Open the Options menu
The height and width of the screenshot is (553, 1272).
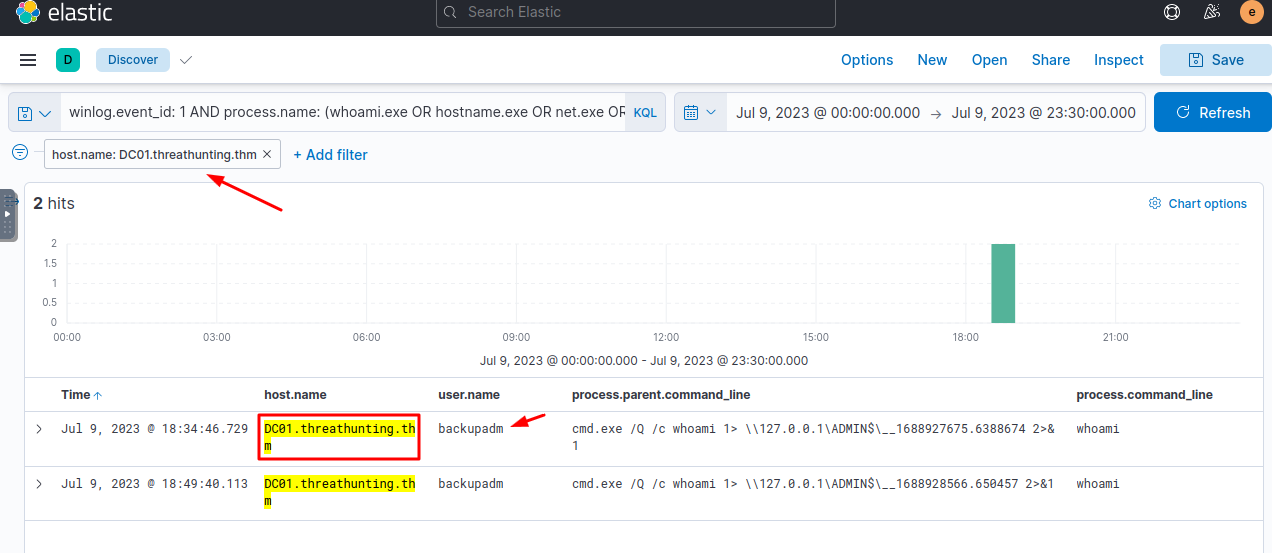point(866,60)
